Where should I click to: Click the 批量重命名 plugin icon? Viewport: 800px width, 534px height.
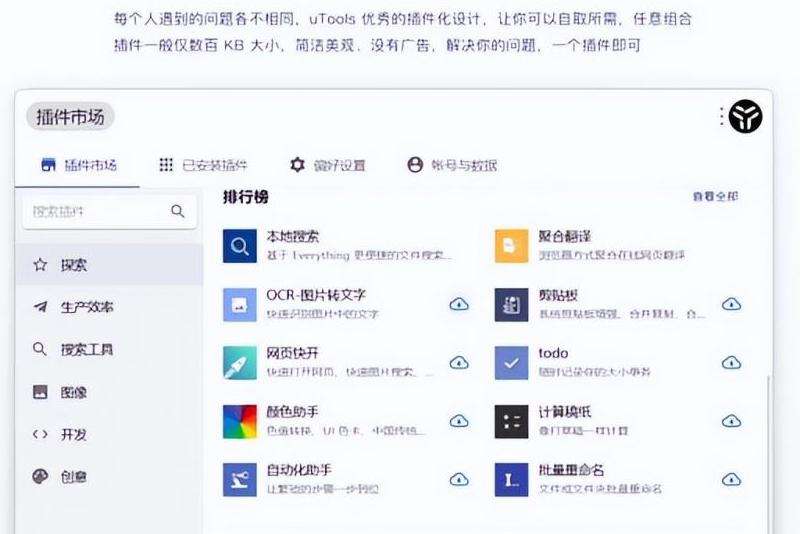tap(511, 479)
